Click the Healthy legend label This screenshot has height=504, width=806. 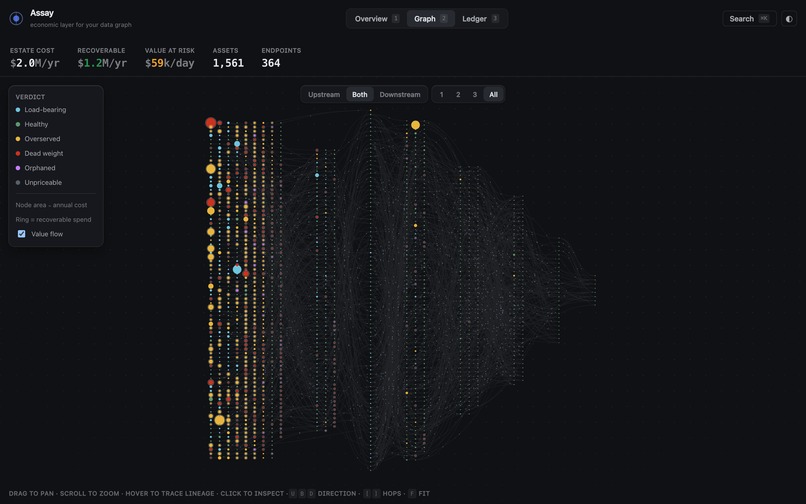coord(36,124)
